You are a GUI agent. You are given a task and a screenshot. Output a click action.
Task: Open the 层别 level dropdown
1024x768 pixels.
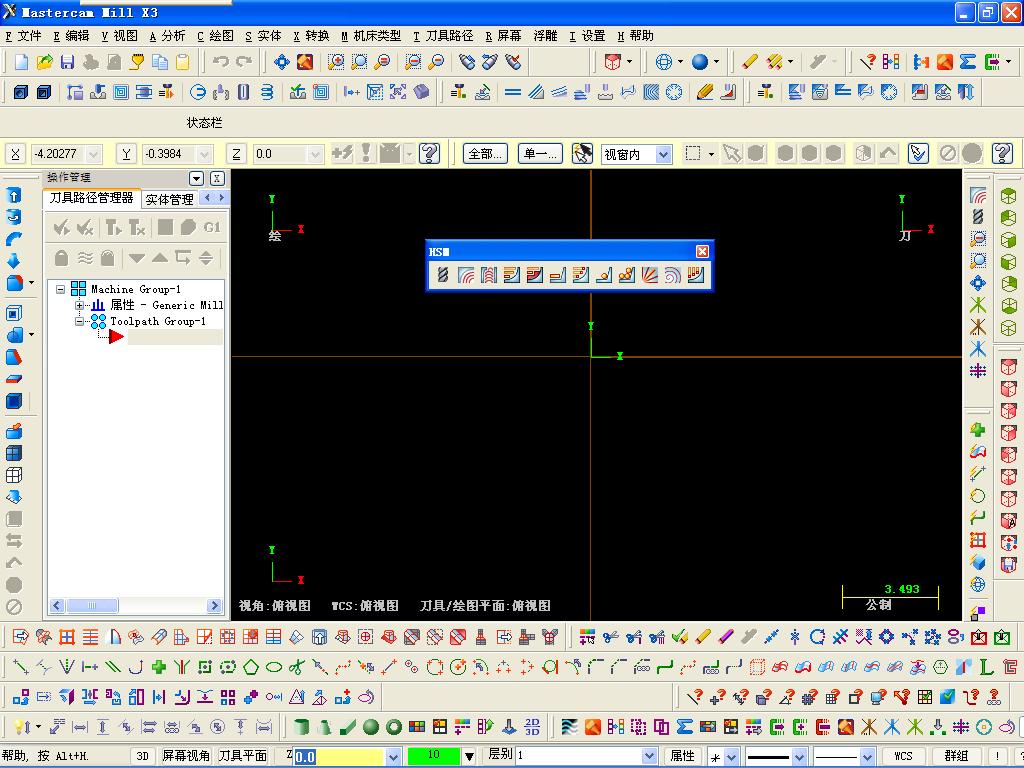pyautogui.click(x=649, y=756)
